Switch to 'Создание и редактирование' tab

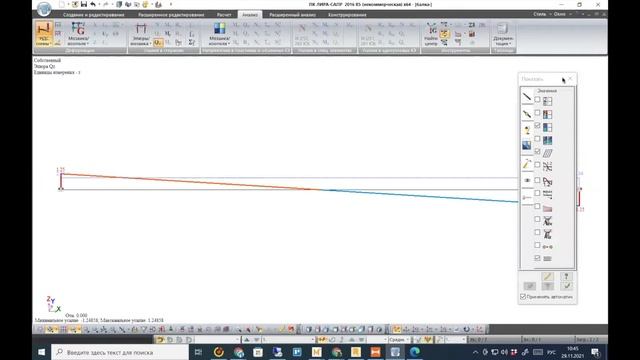[x=93, y=15]
